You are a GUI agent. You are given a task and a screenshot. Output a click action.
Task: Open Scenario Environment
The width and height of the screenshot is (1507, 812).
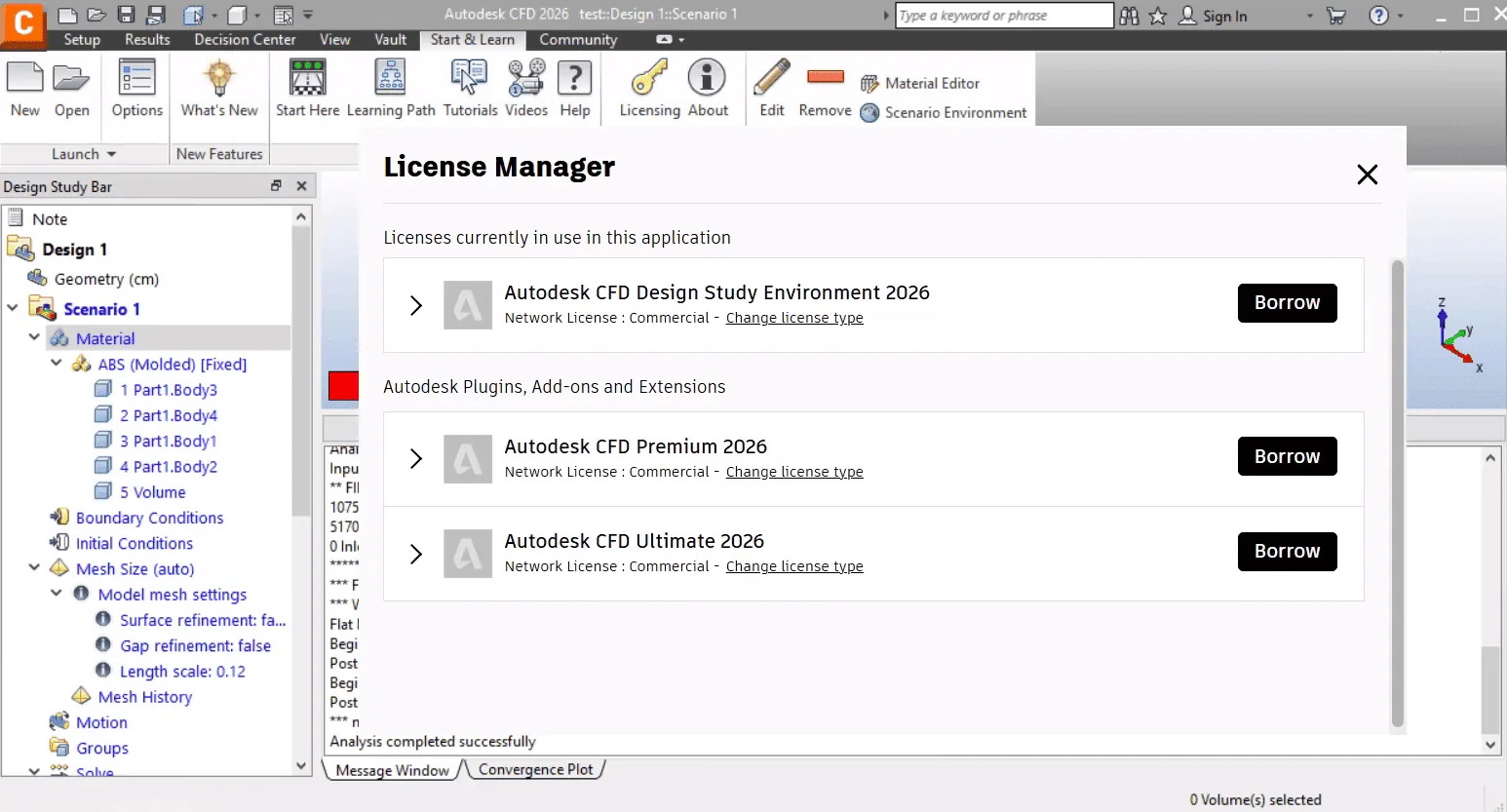tap(944, 113)
